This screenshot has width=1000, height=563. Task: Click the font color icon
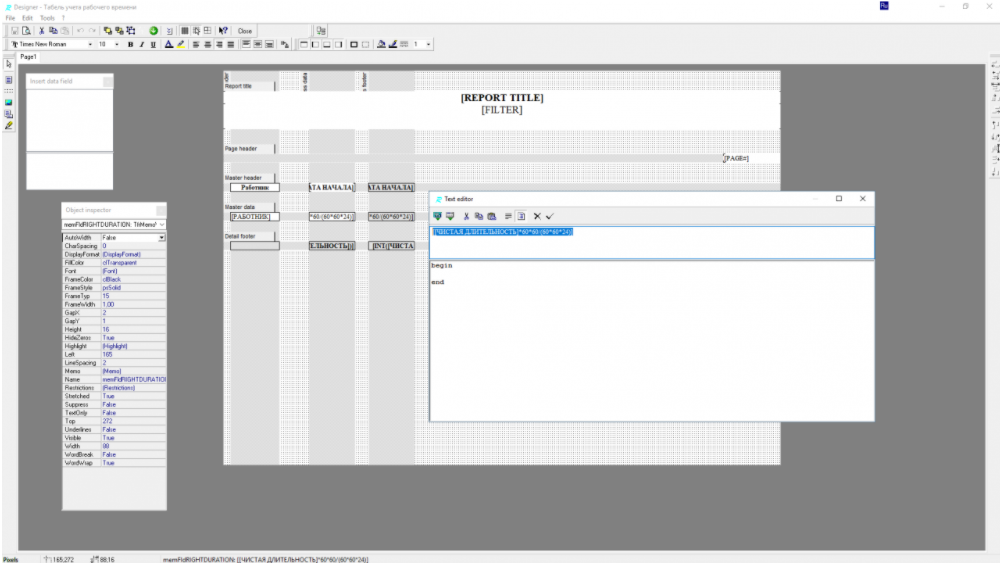pyautogui.click(x=169, y=44)
